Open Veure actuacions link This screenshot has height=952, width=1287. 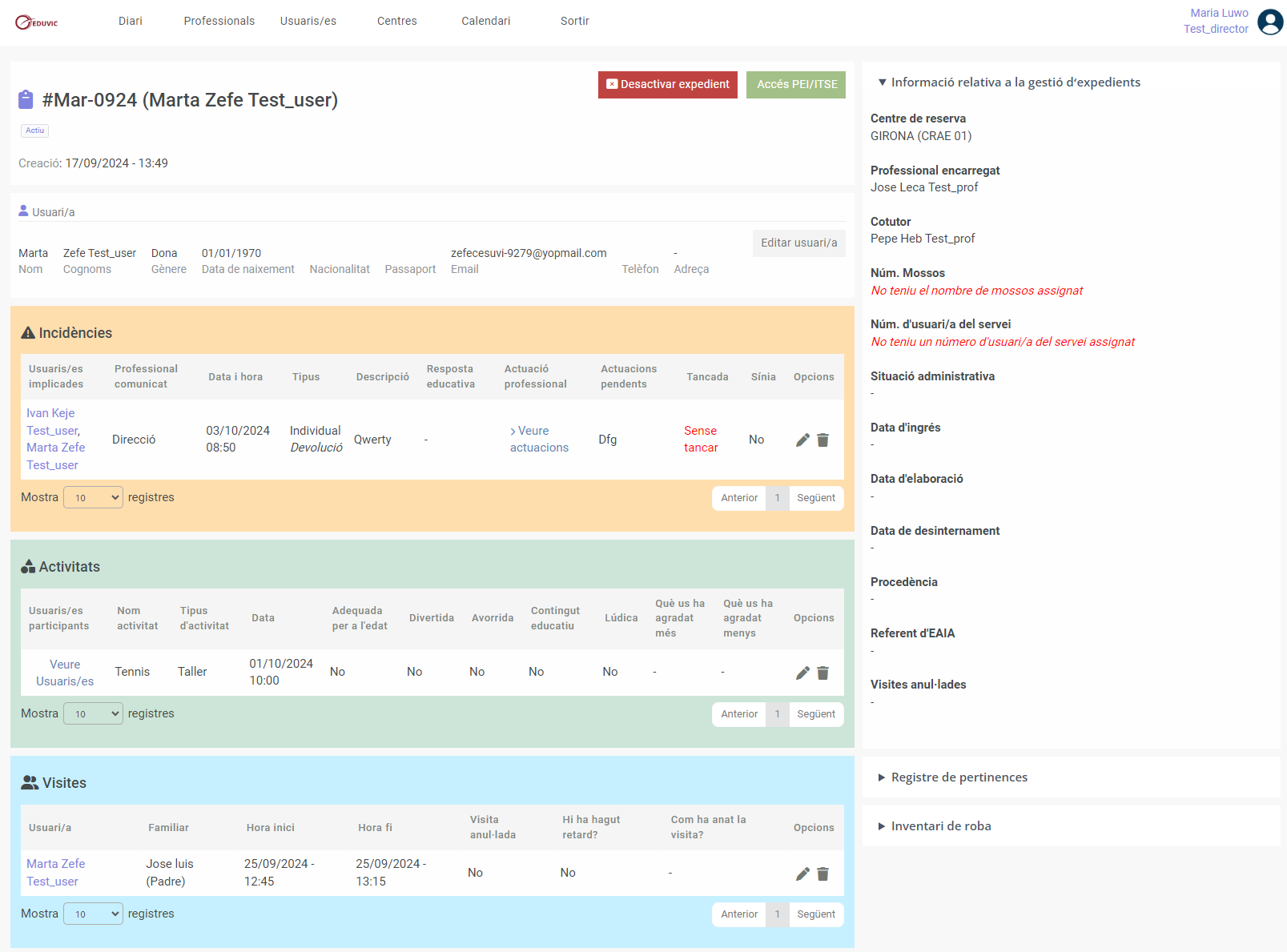(x=539, y=439)
